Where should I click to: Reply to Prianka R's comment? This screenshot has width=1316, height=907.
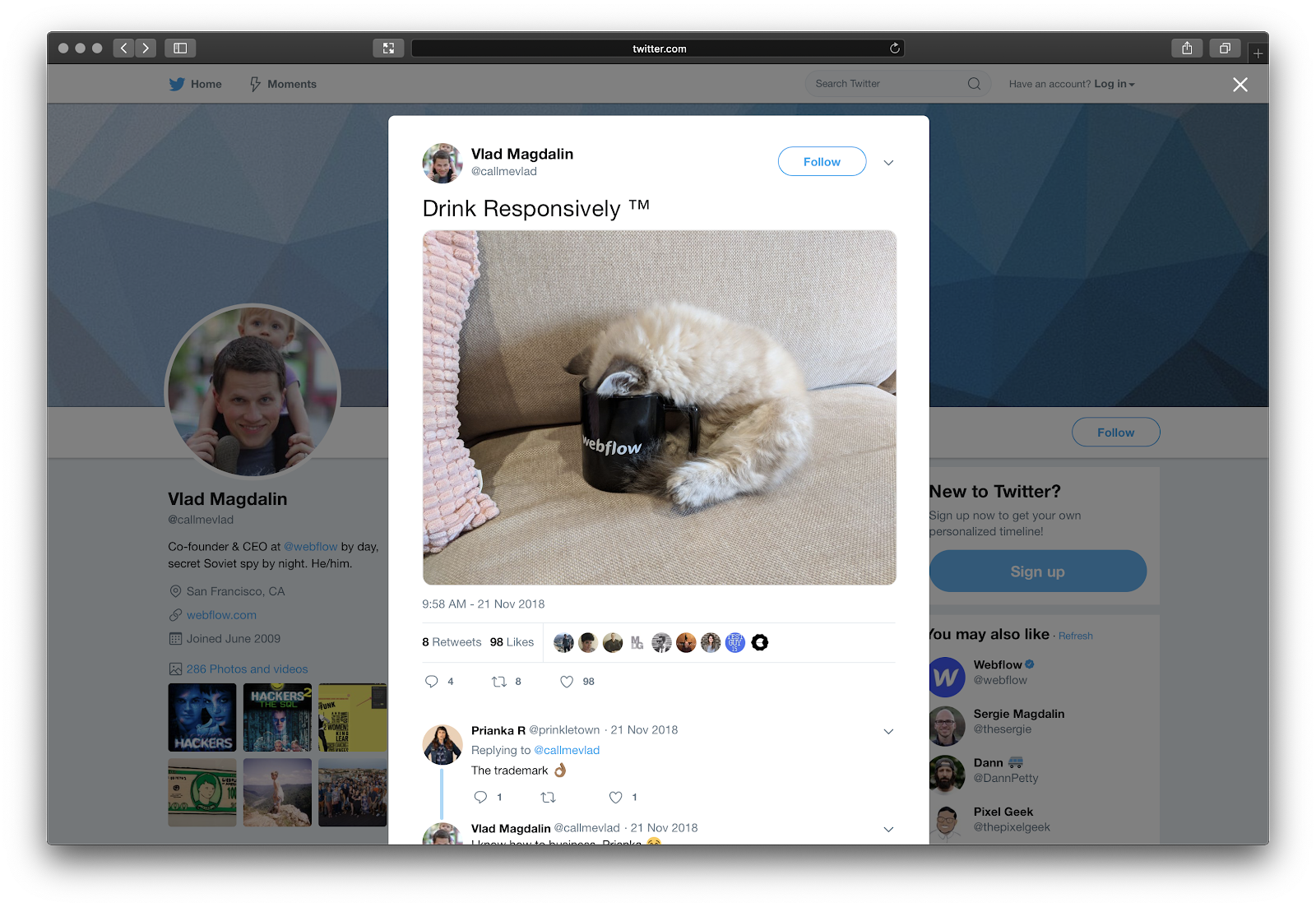(481, 797)
